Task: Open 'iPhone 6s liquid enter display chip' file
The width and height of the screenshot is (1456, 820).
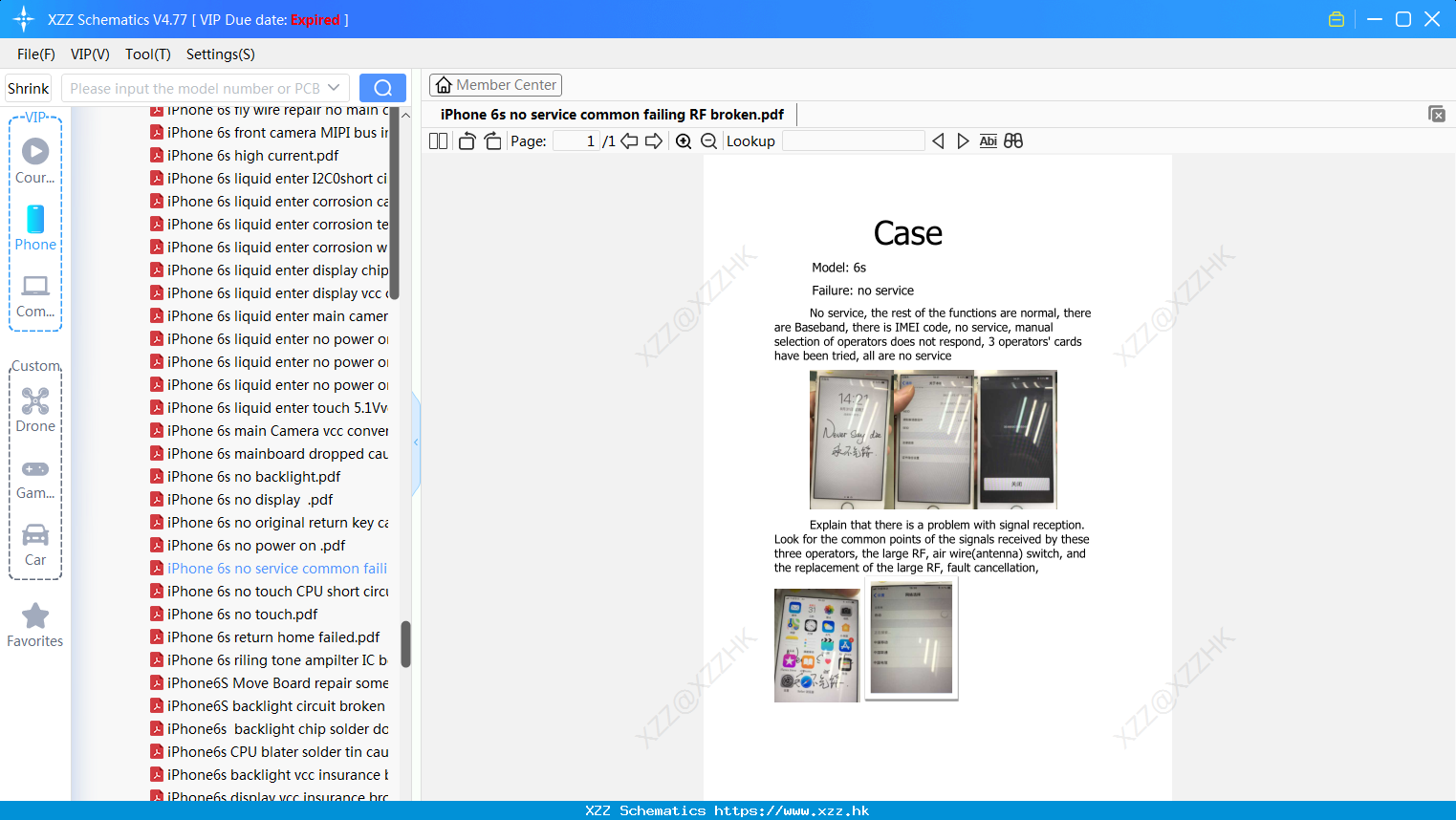Action: [270, 270]
